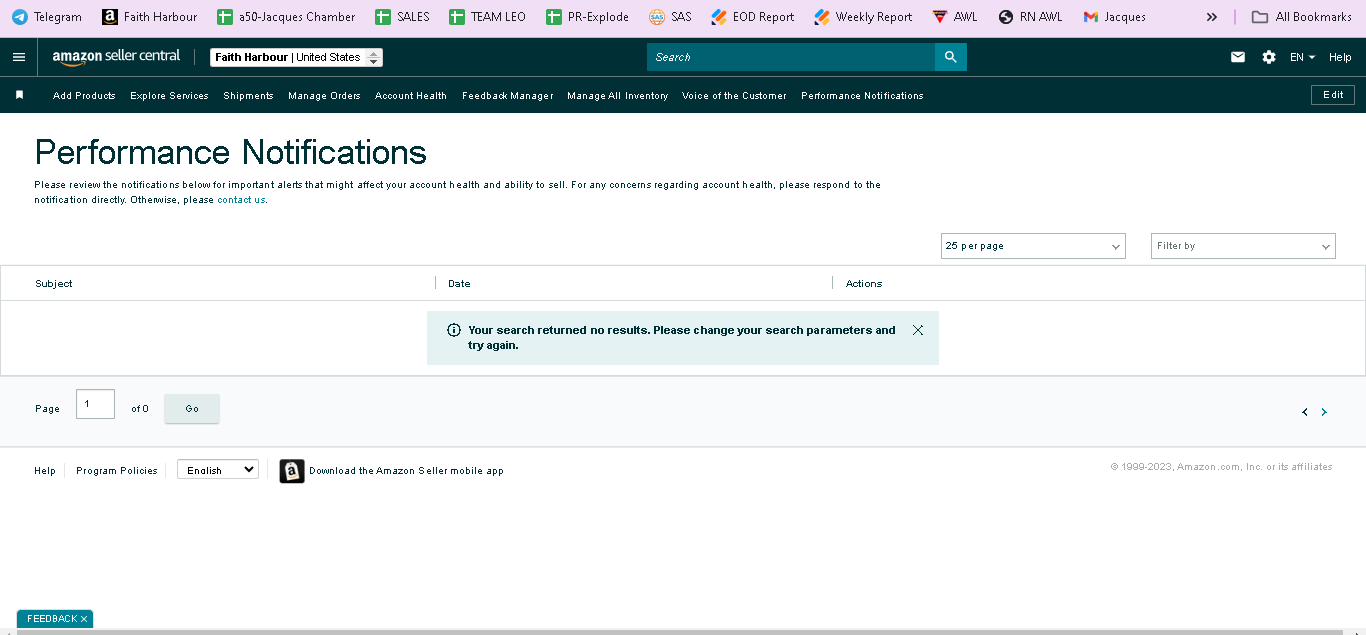Open the SALES sheet bookmark
Viewport: 1366px width, 635px height.
(402, 17)
